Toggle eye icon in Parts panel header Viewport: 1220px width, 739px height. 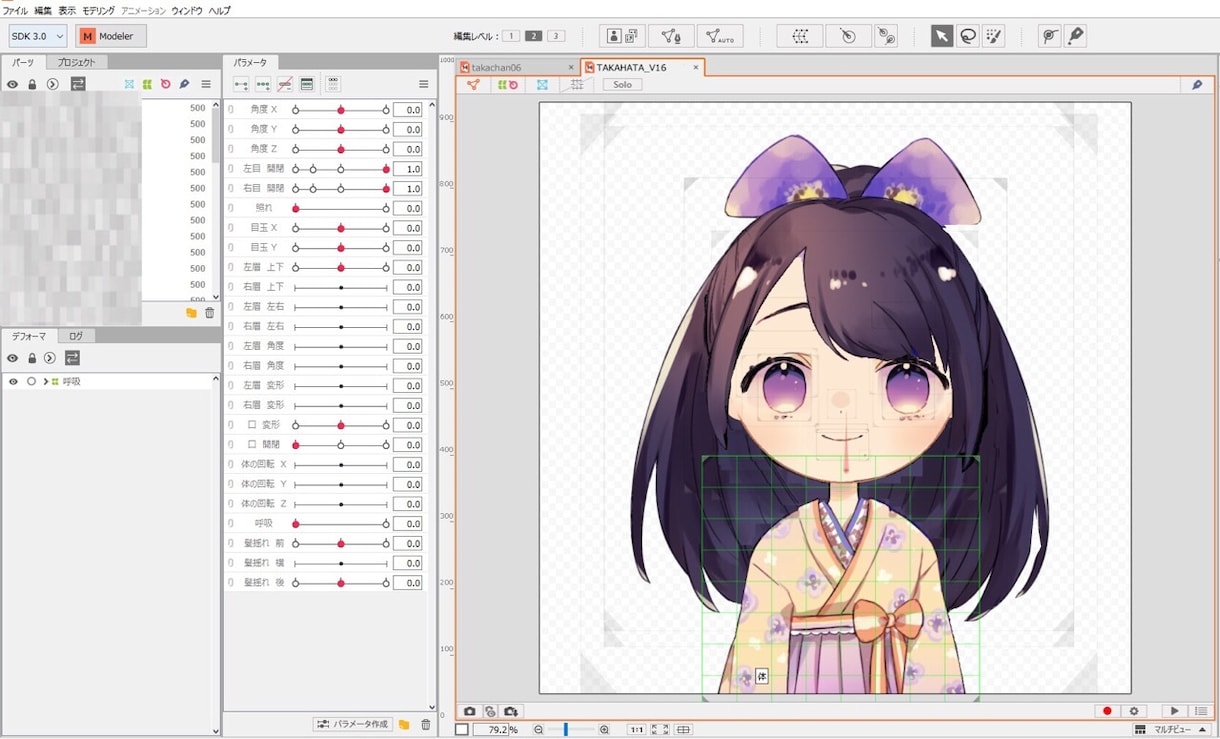[x=13, y=85]
